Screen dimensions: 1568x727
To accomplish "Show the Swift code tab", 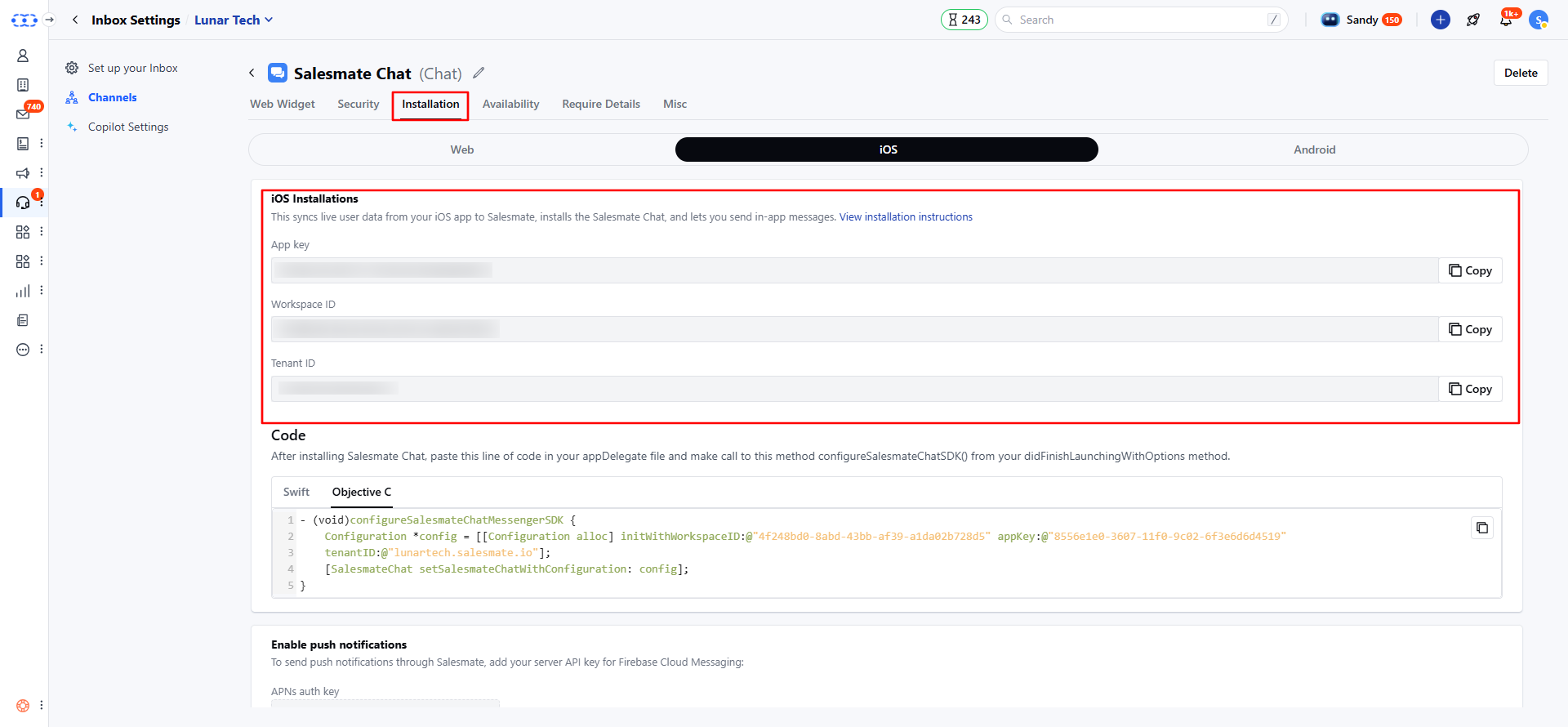I will [296, 492].
